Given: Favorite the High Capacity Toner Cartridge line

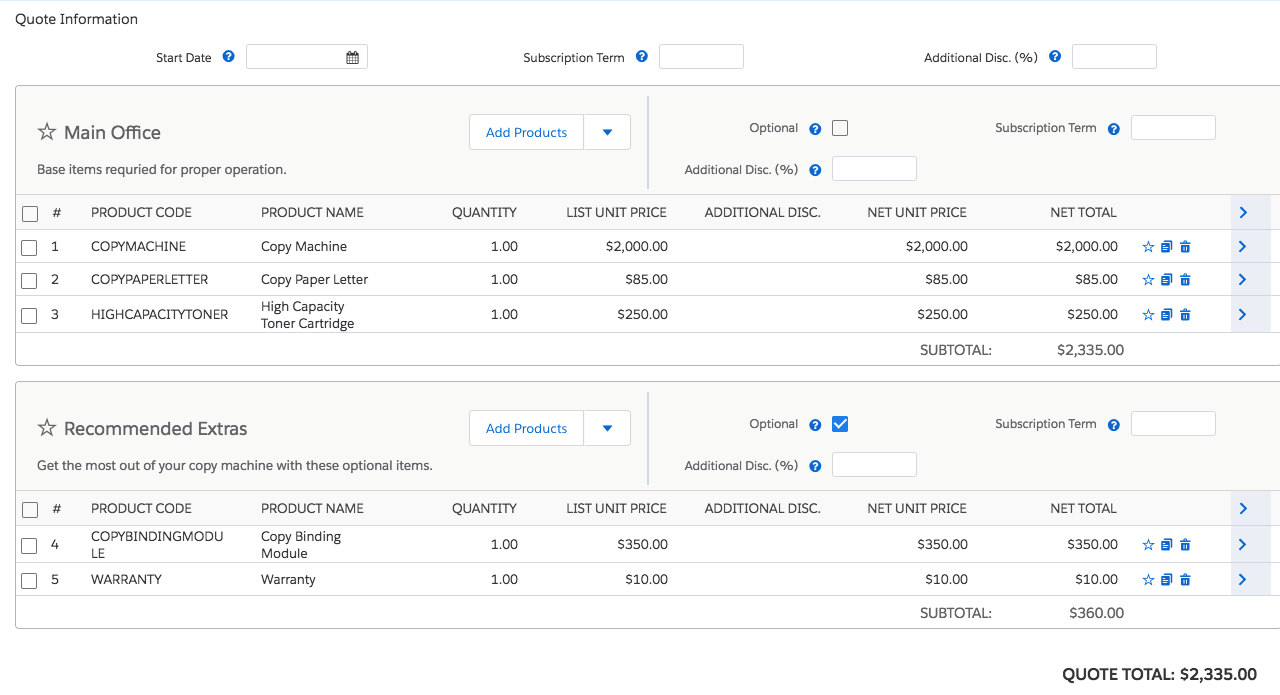Looking at the screenshot, I should point(1148,315).
